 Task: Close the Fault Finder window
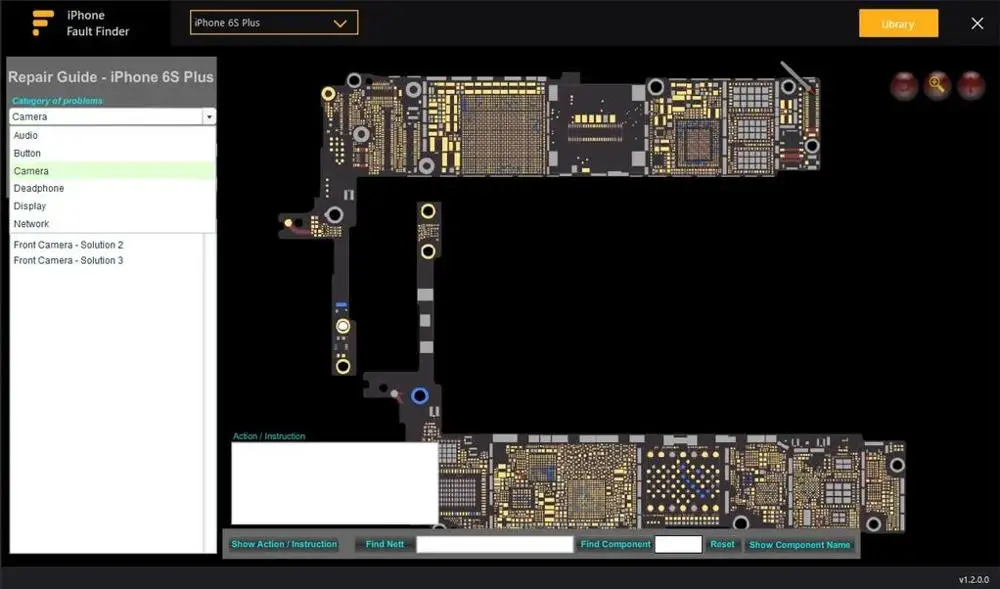(x=977, y=23)
